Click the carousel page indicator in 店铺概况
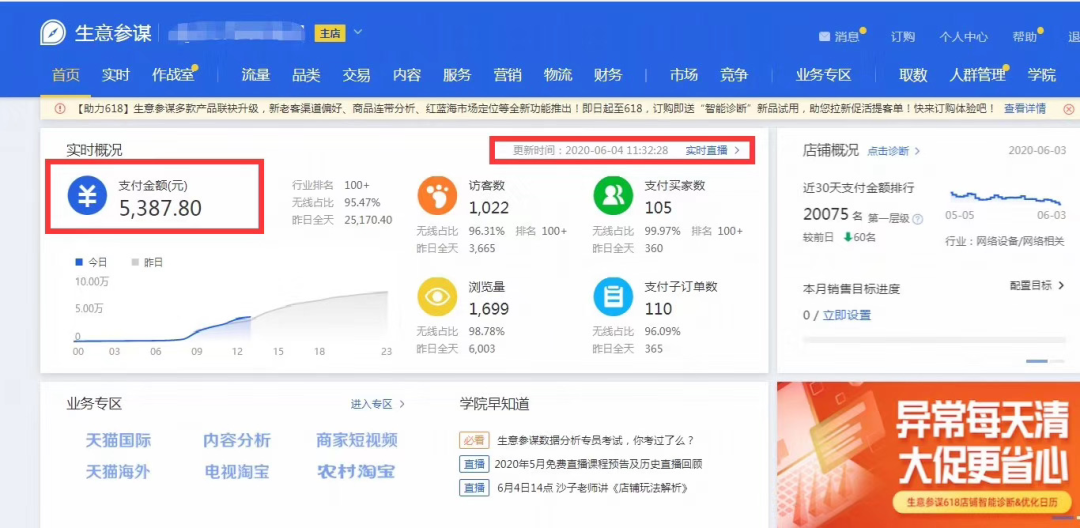The image size is (1080, 528). pyautogui.click(x=1046, y=361)
